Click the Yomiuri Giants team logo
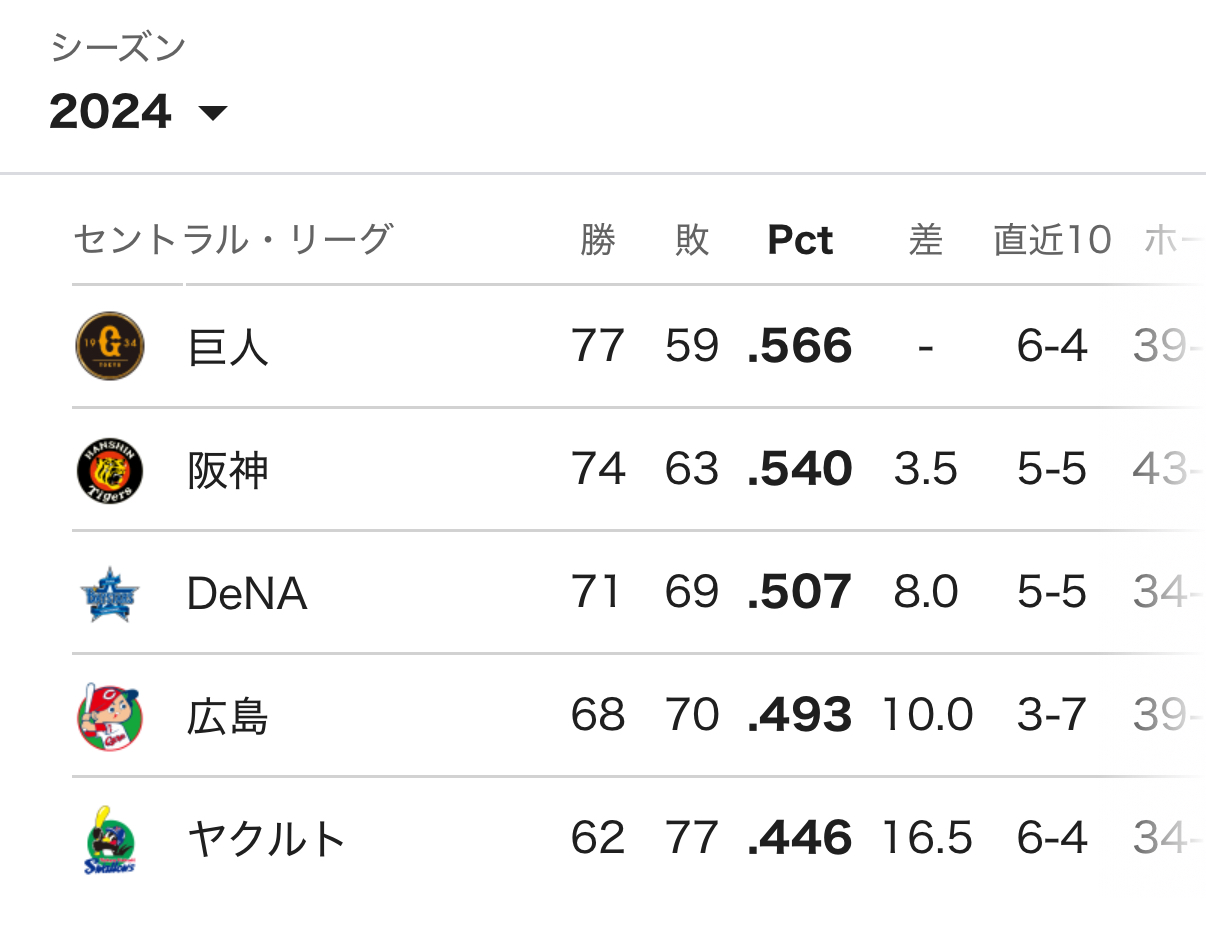 [x=110, y=346]
